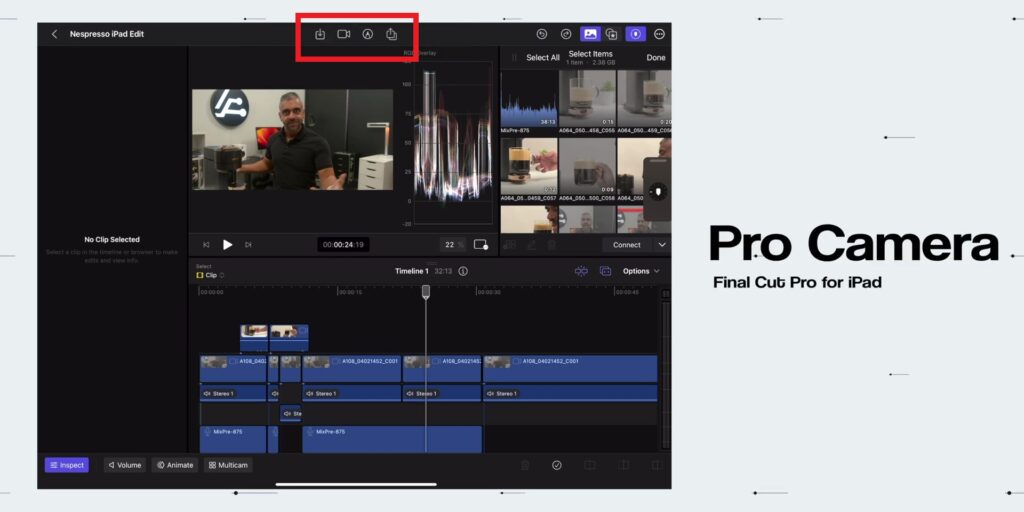The image size is (1024, 512).
Task: Select first A108_0402 video clip in timeline
Action: point(233,368)
